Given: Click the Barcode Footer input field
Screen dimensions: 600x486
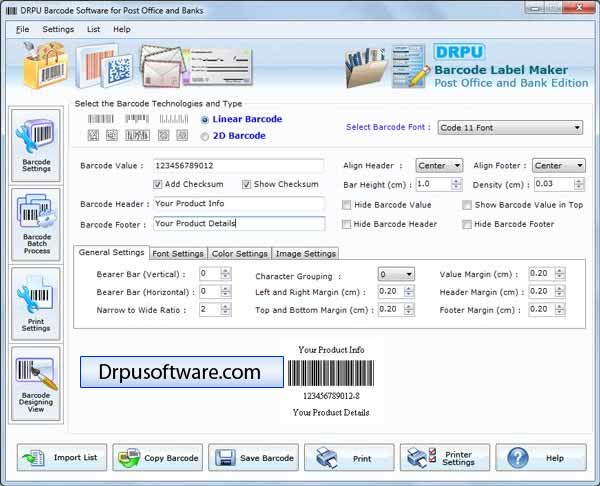Looking at the screenshot, I should pyautogui.click(x=239, y=223).
